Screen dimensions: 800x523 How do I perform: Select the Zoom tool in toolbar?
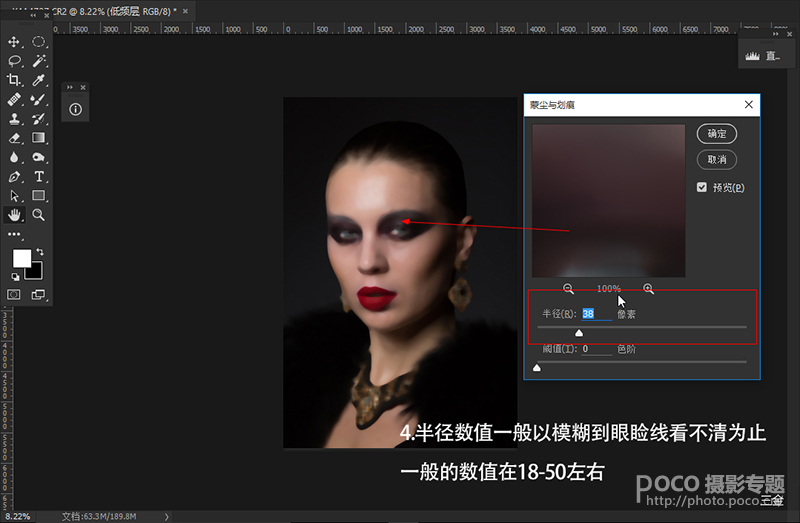click(x=39, y=215)
